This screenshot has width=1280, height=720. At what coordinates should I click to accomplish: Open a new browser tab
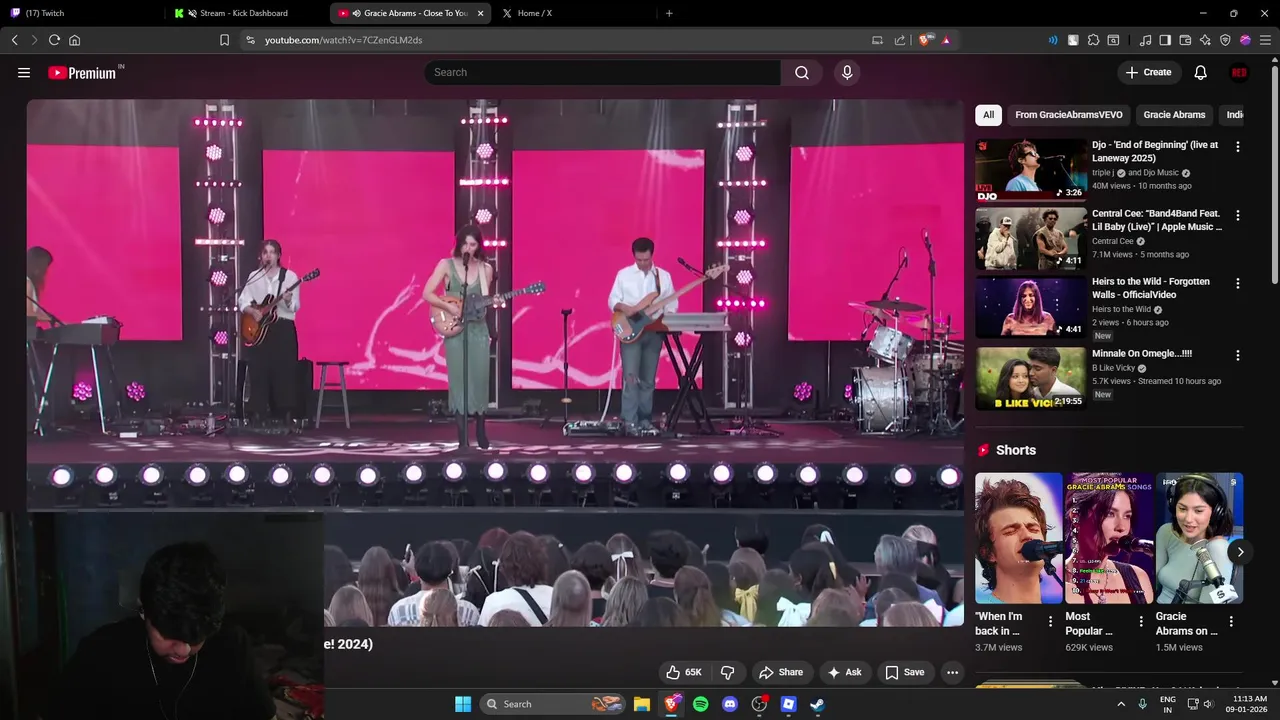[x=669, y=13]
